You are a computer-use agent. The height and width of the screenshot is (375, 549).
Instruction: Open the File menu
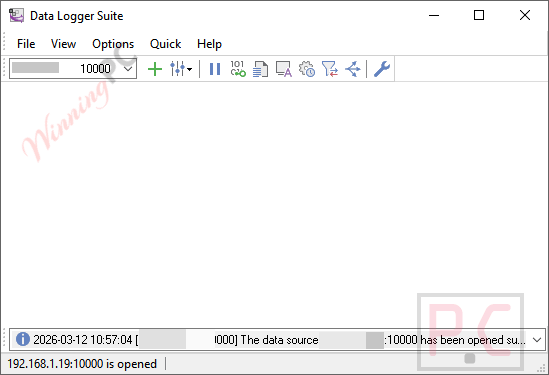[x=26, y=44]
